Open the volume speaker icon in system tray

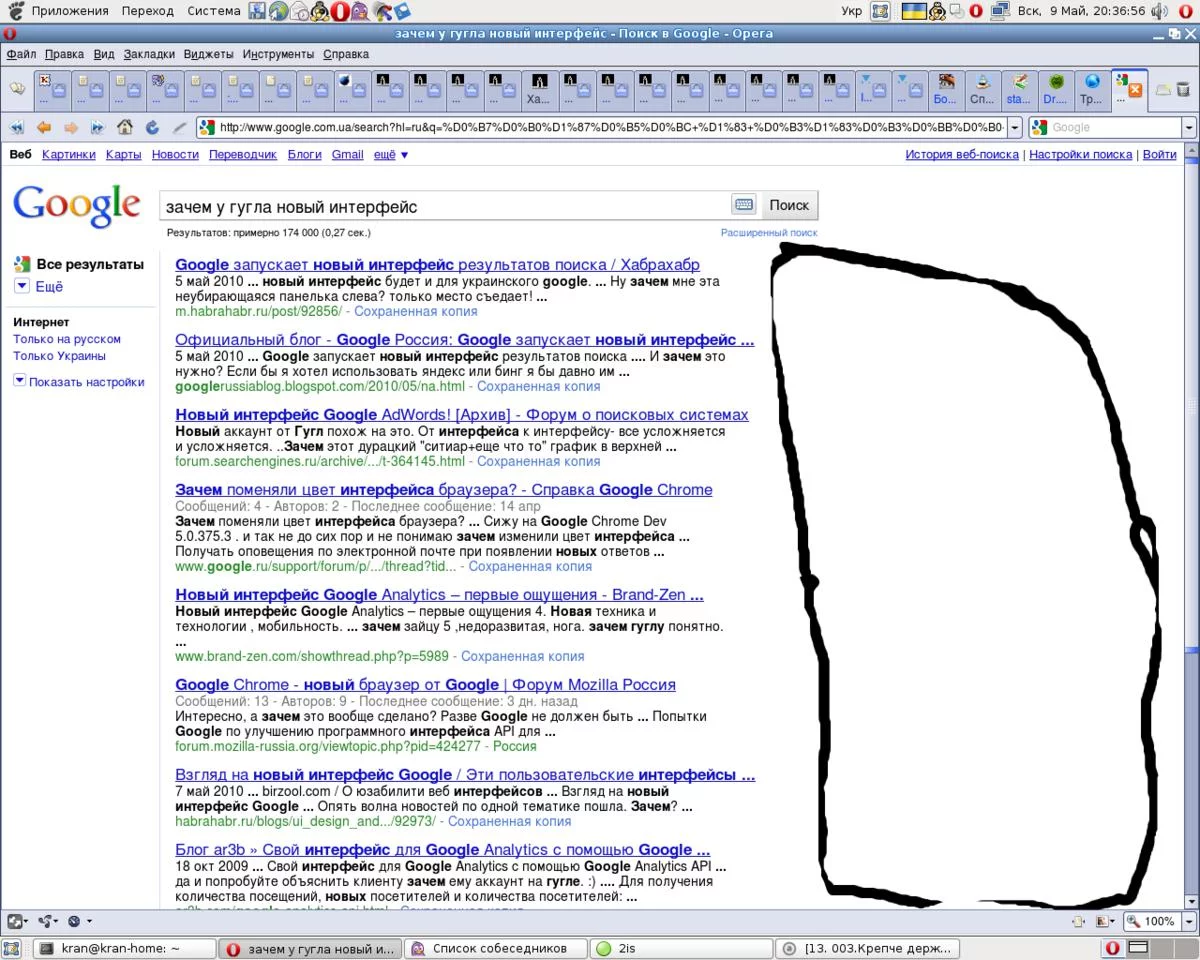[x=1159, y=11]
